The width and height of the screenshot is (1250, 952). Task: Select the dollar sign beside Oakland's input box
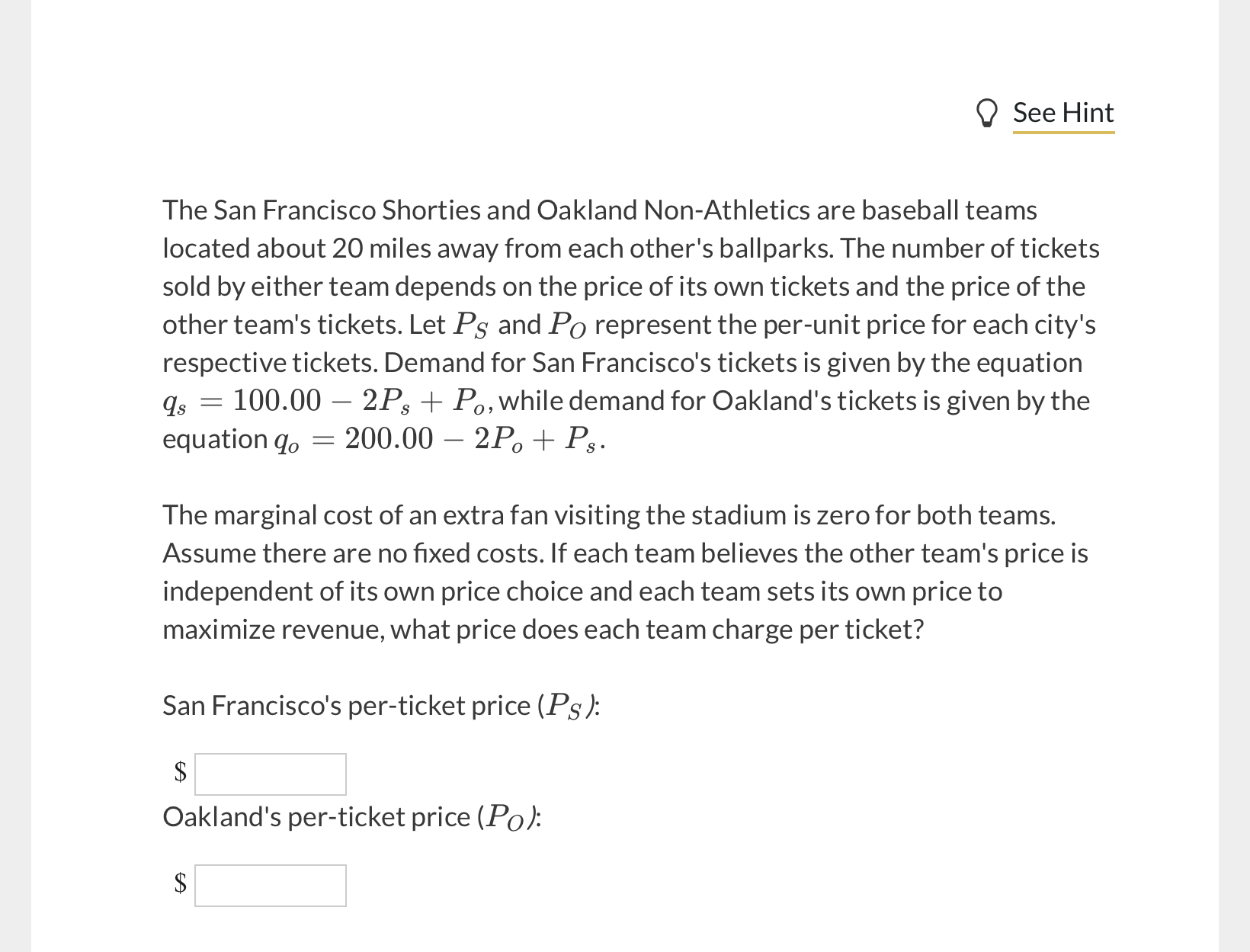pyautogui.click(x=179, y=885)
